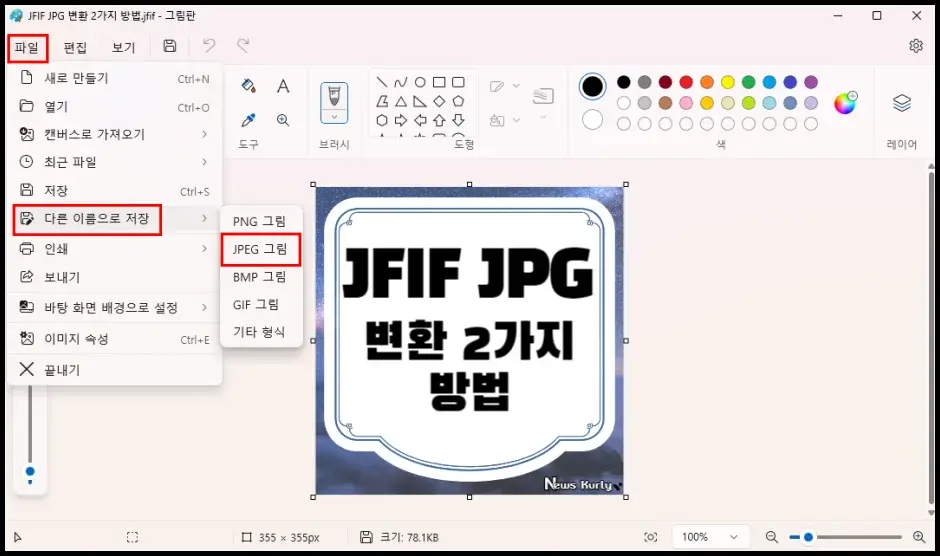Select the Text tool
Screen dimensions: 940x556
tap(283, 86)
